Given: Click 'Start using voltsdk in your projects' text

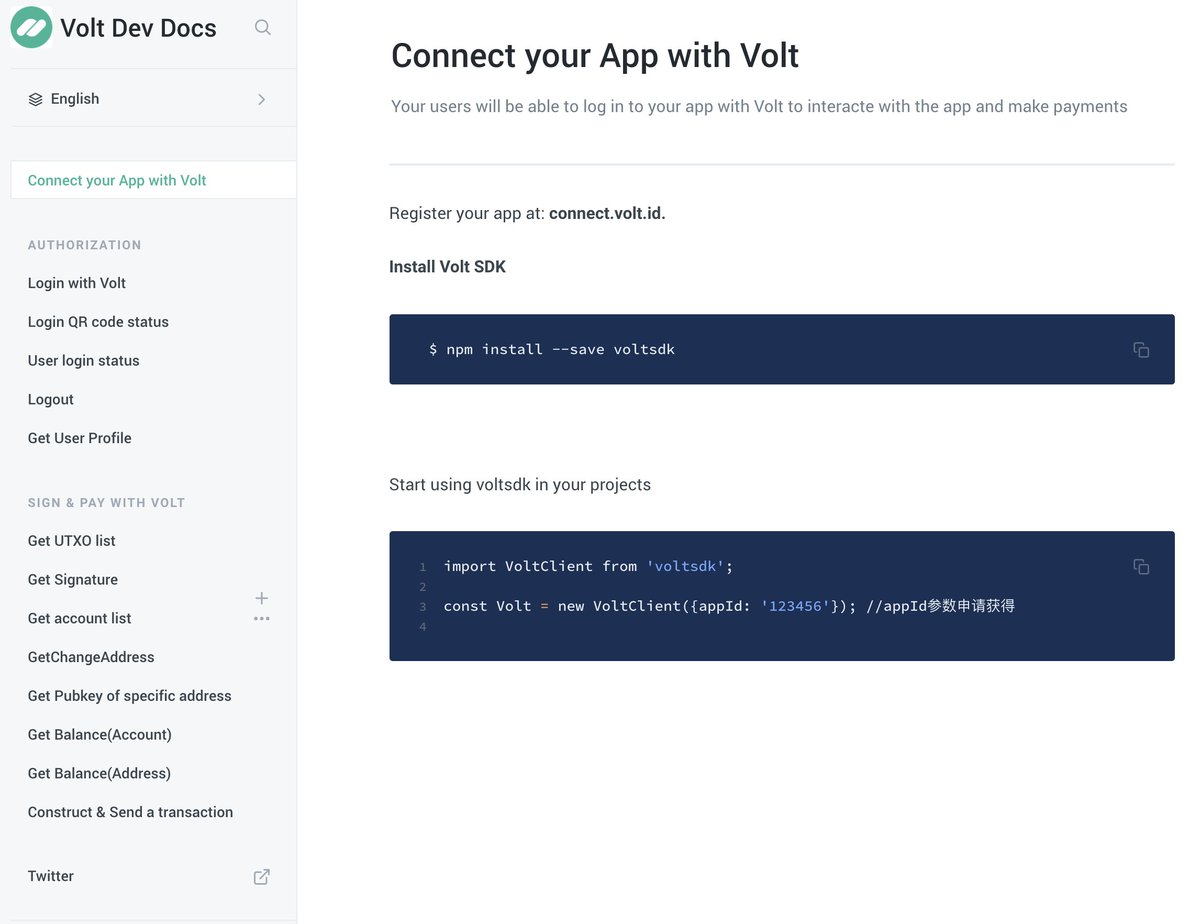Looking at the screenshot, I should point(520,485).
